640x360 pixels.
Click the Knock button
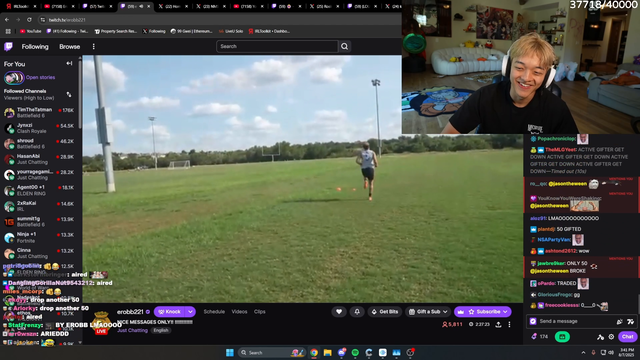click(169, 312)
